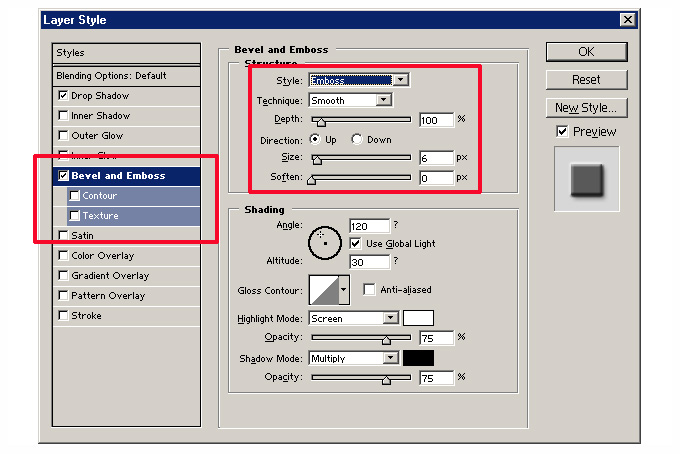This screenshot has height=454, width=680.
Task: Click the New Style... button
Action: tap(586, 107)
